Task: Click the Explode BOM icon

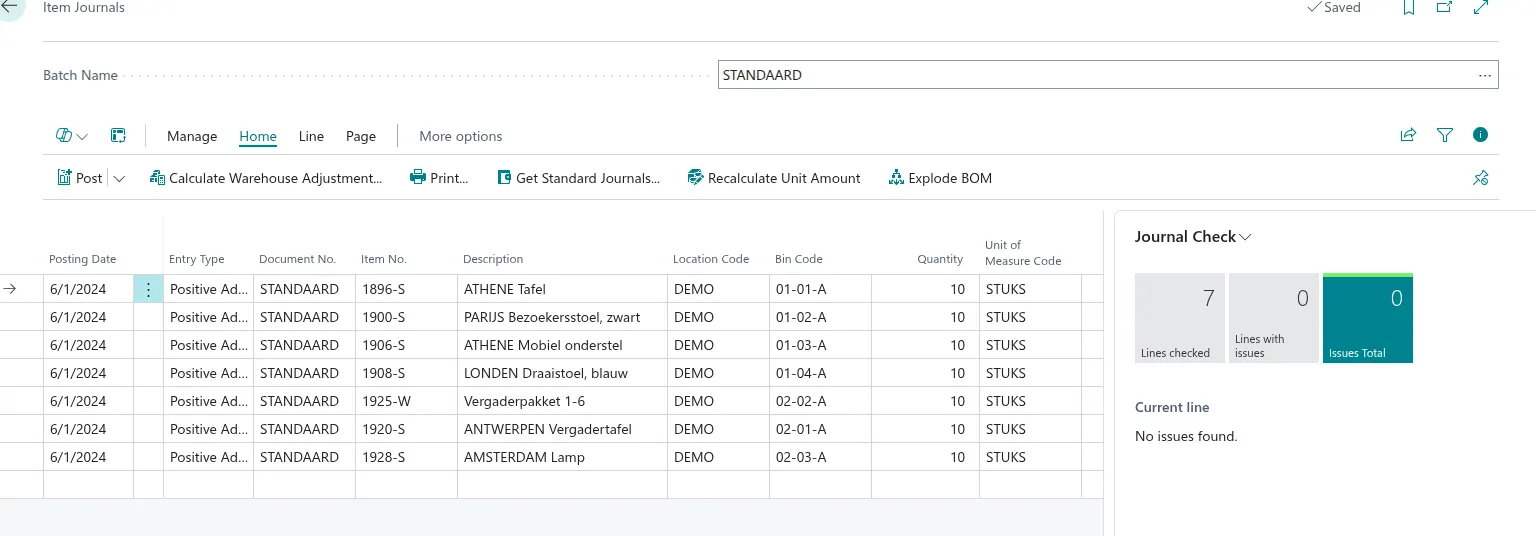Action: click(x=896, y=178)
